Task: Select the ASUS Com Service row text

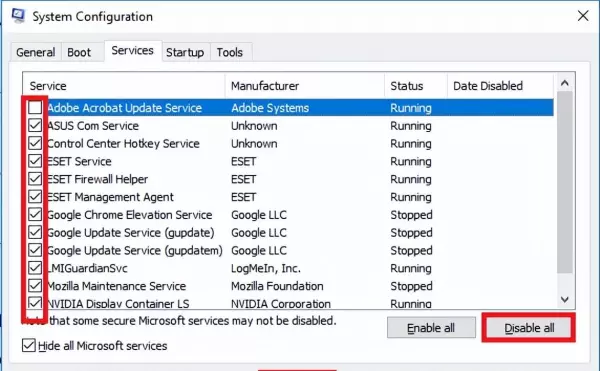Action: [x=93, y=125]
